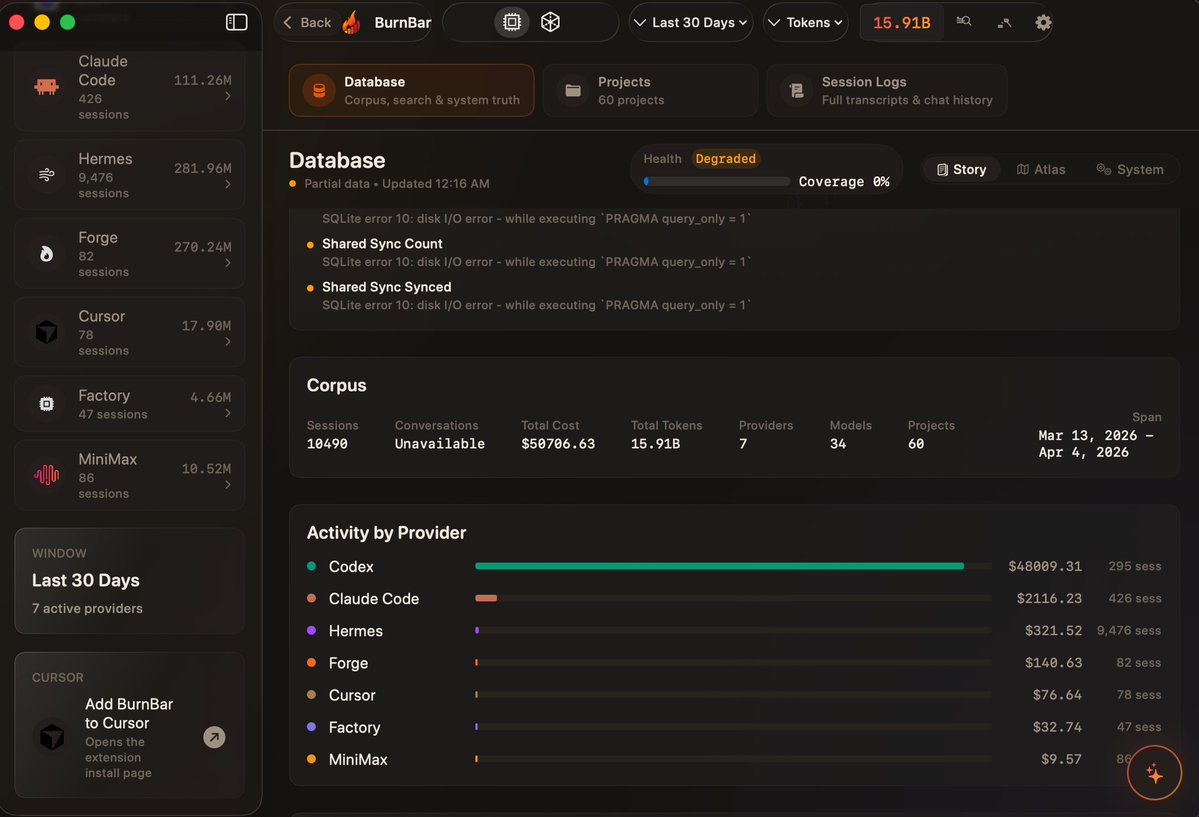Click the 15.91B total counter
The image size is (1199, 817).
point(902,22)
